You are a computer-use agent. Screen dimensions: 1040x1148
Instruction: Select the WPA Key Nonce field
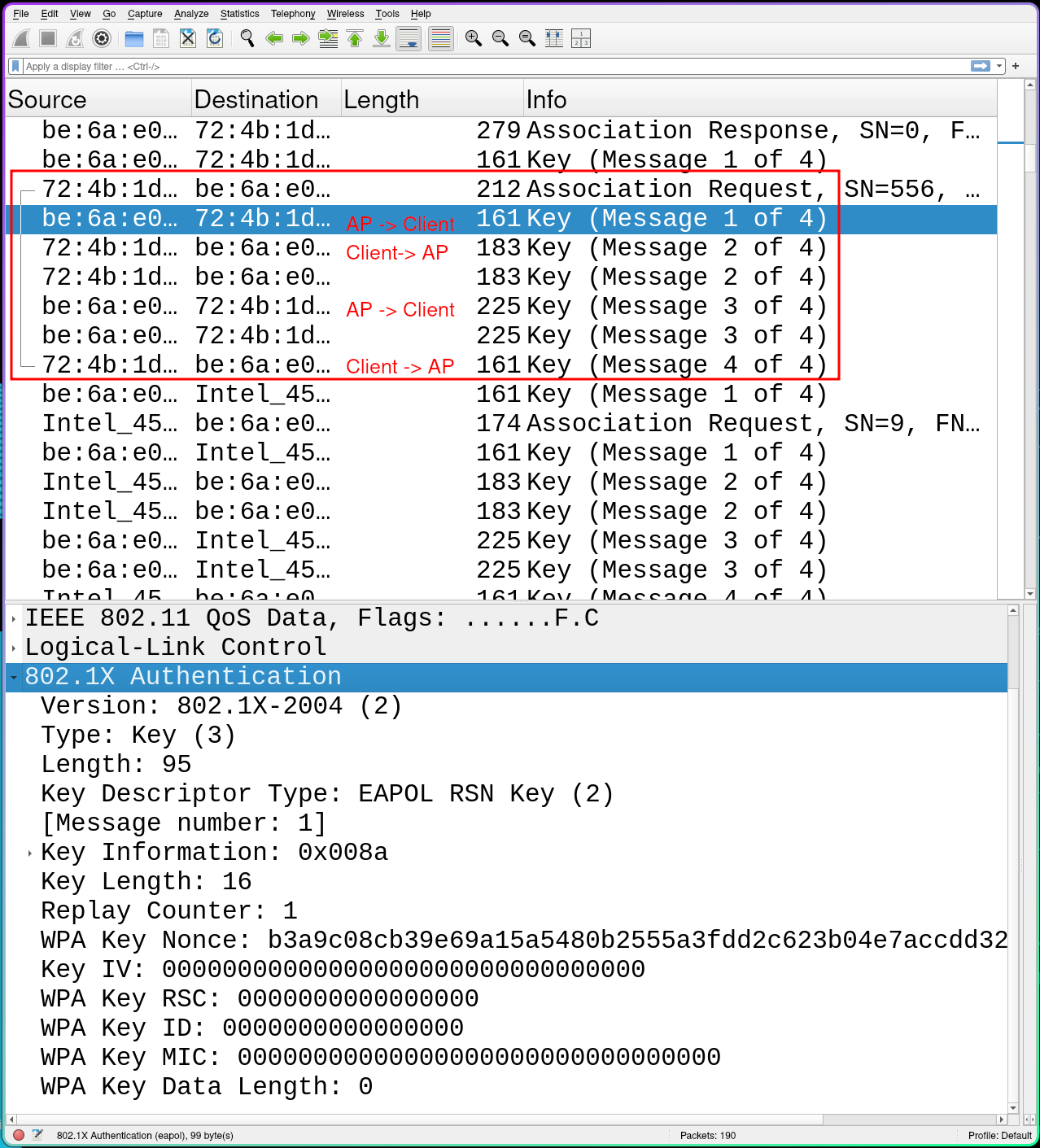506,940
